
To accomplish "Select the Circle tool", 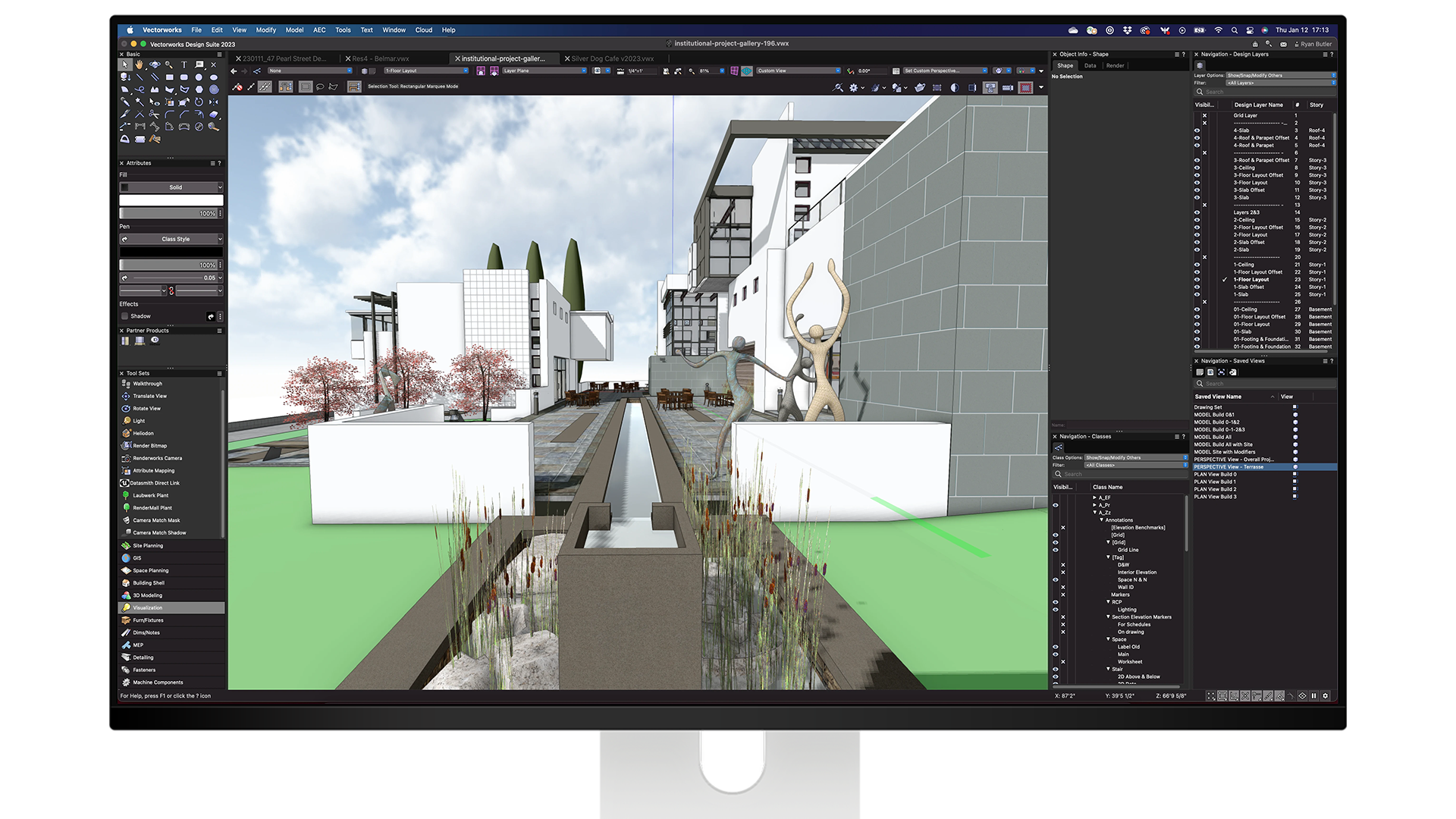I will point(199,77).
